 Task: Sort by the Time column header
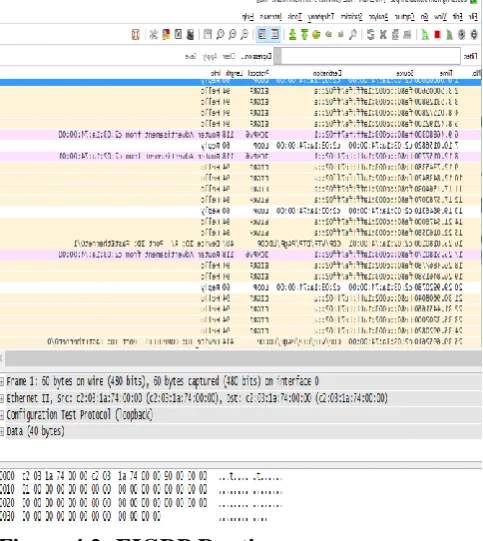pyautogui.click(x=446, y=73)
